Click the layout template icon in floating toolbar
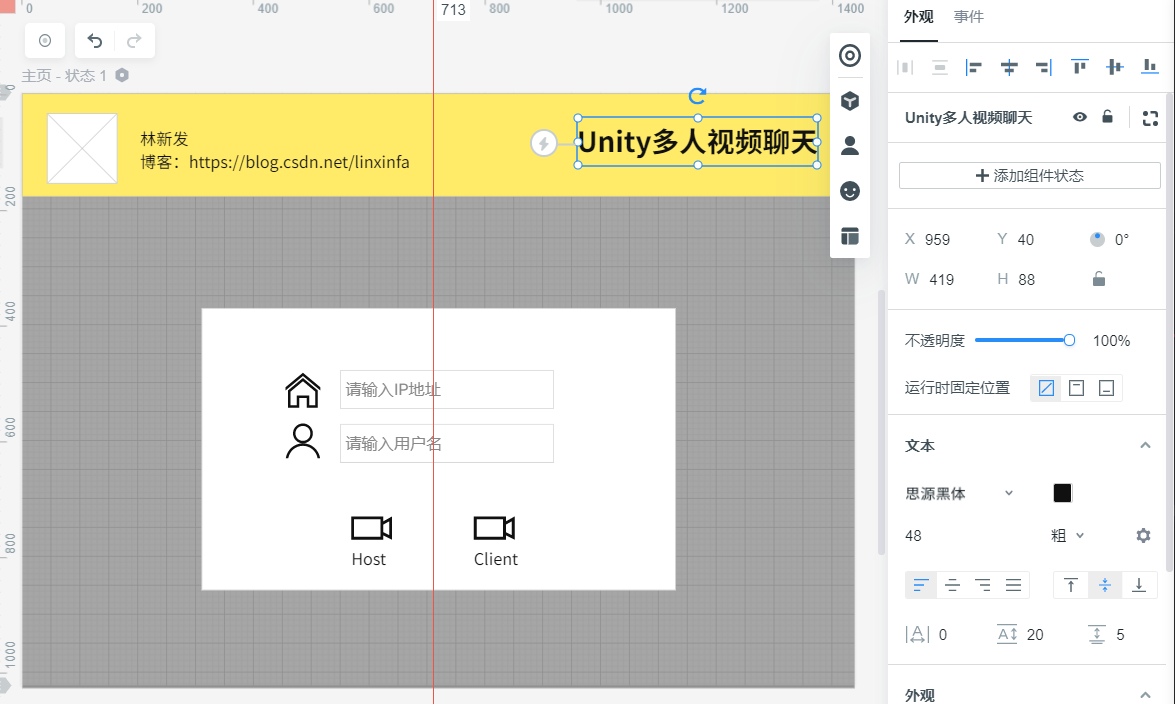The image size is (1175, 704). (849, 235)
